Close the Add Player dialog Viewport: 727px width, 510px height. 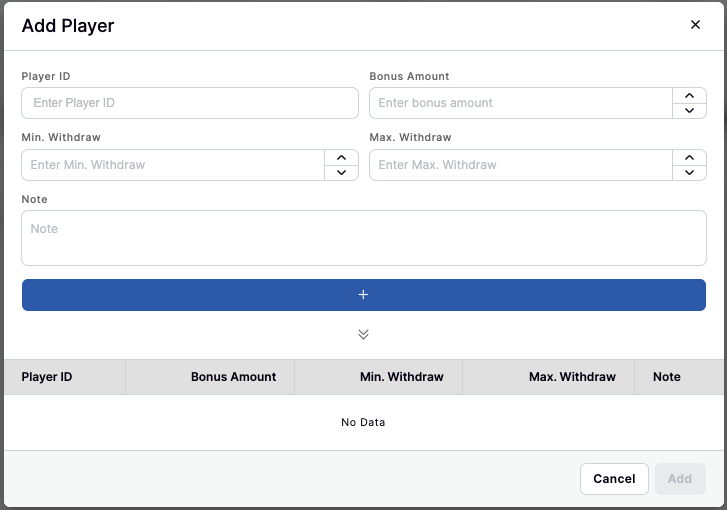695,25
